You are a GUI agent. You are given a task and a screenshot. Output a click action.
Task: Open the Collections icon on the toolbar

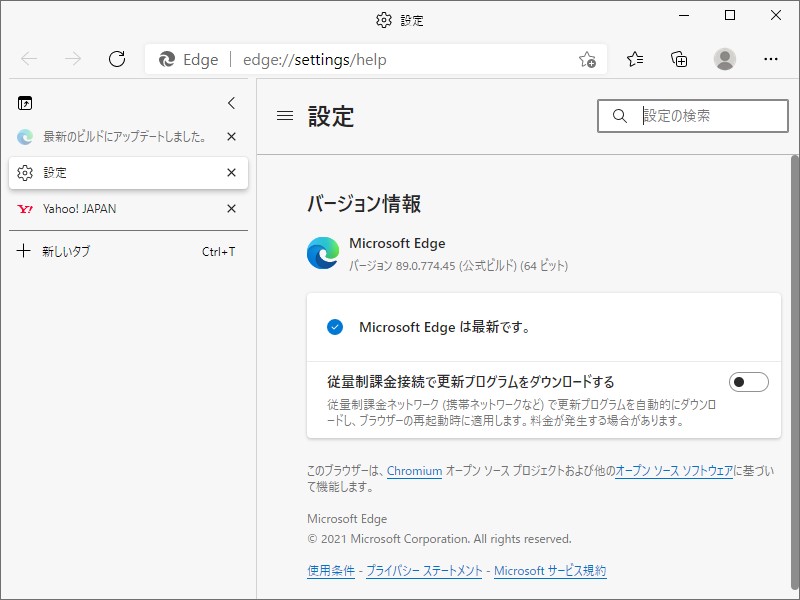[x=679, y=59]
